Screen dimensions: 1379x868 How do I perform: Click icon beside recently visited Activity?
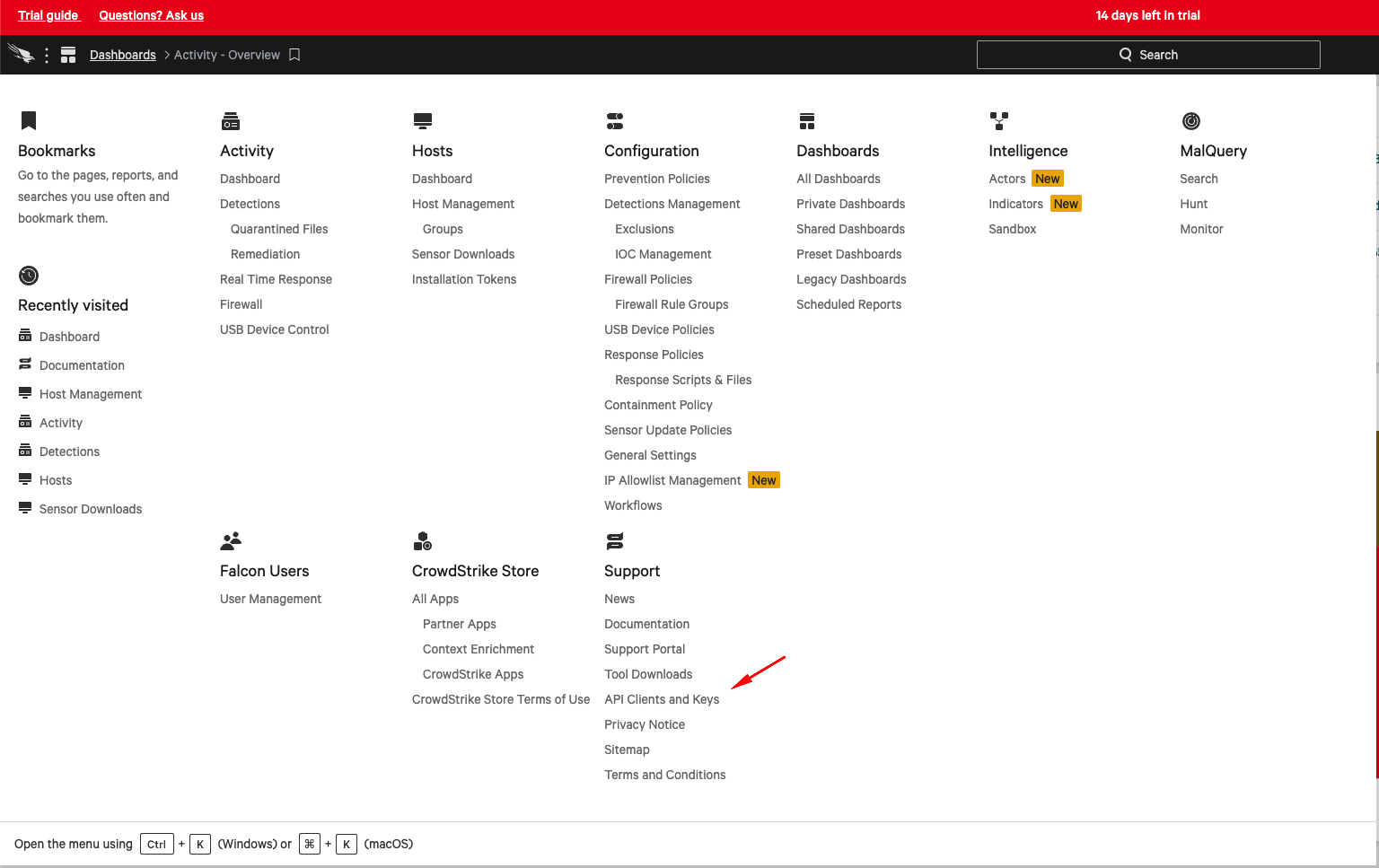[x=25, y=422]
